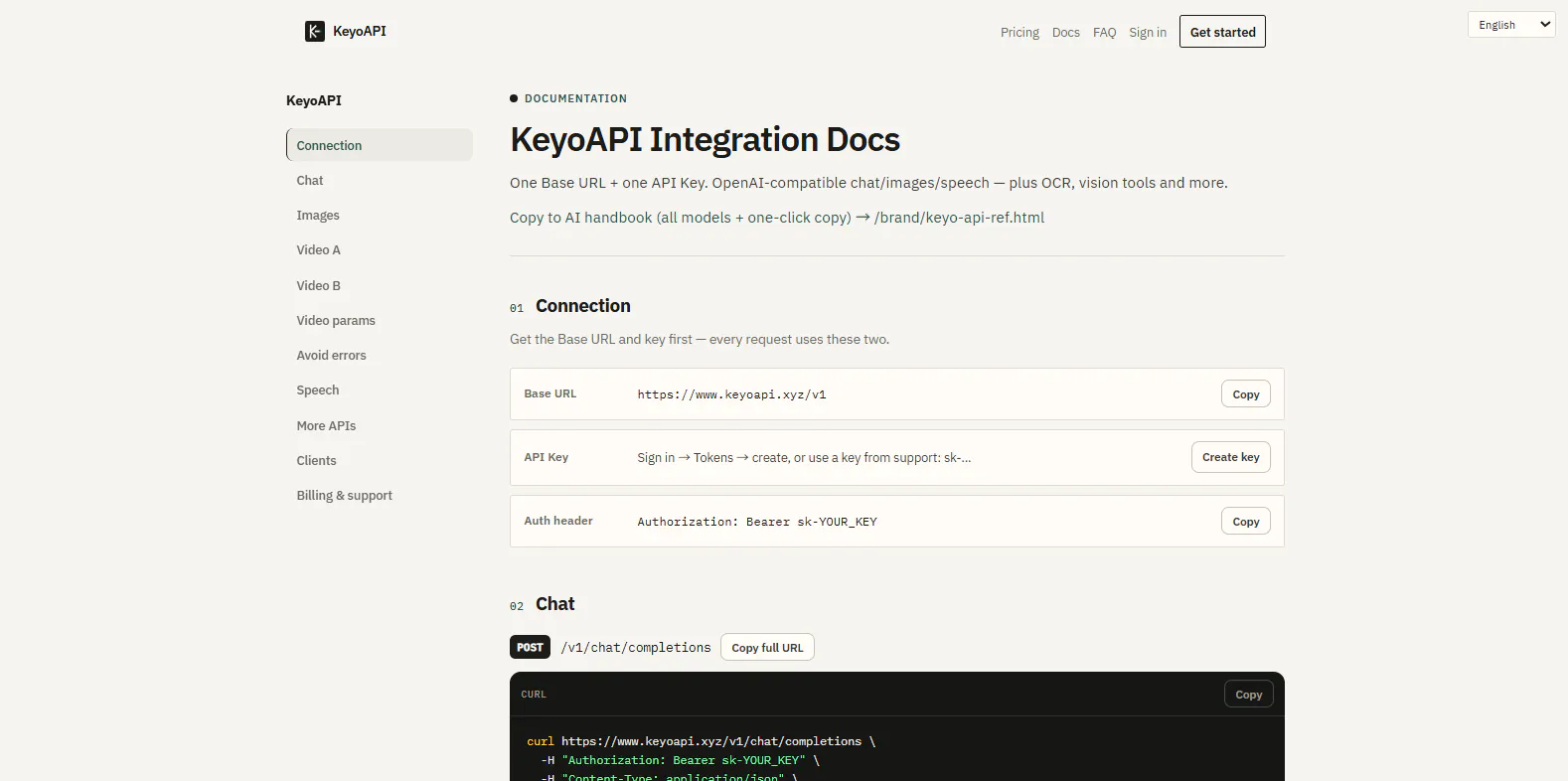Image resolution: width=1568 pixels, height=781 pixels.
Task: Go to the Chat sidebar section
Action: pyautogui.click(x=380, y=180)
